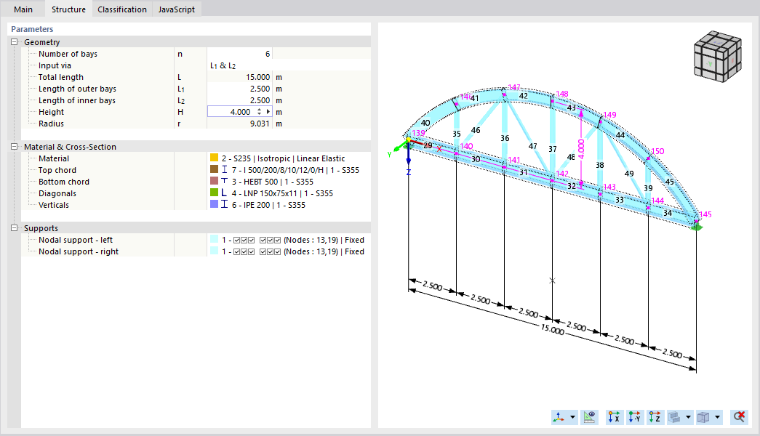Switch to the Classification tab
The width and height of the screenshot is (760, 436).
tap(122, 9)
